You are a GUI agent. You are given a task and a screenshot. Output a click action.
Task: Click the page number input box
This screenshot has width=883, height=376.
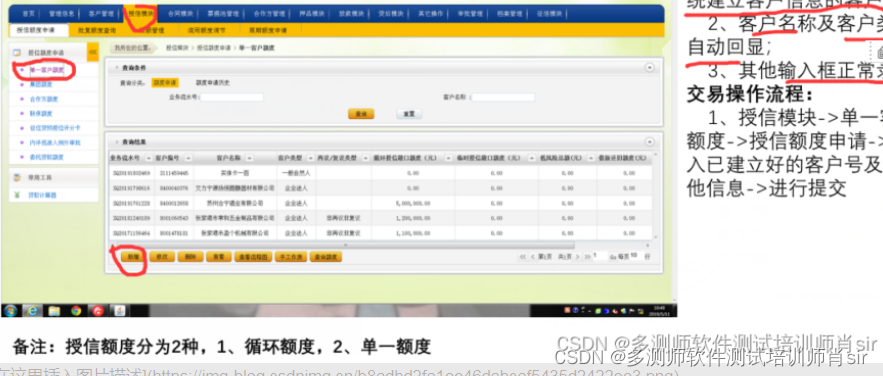coord(599,257)
